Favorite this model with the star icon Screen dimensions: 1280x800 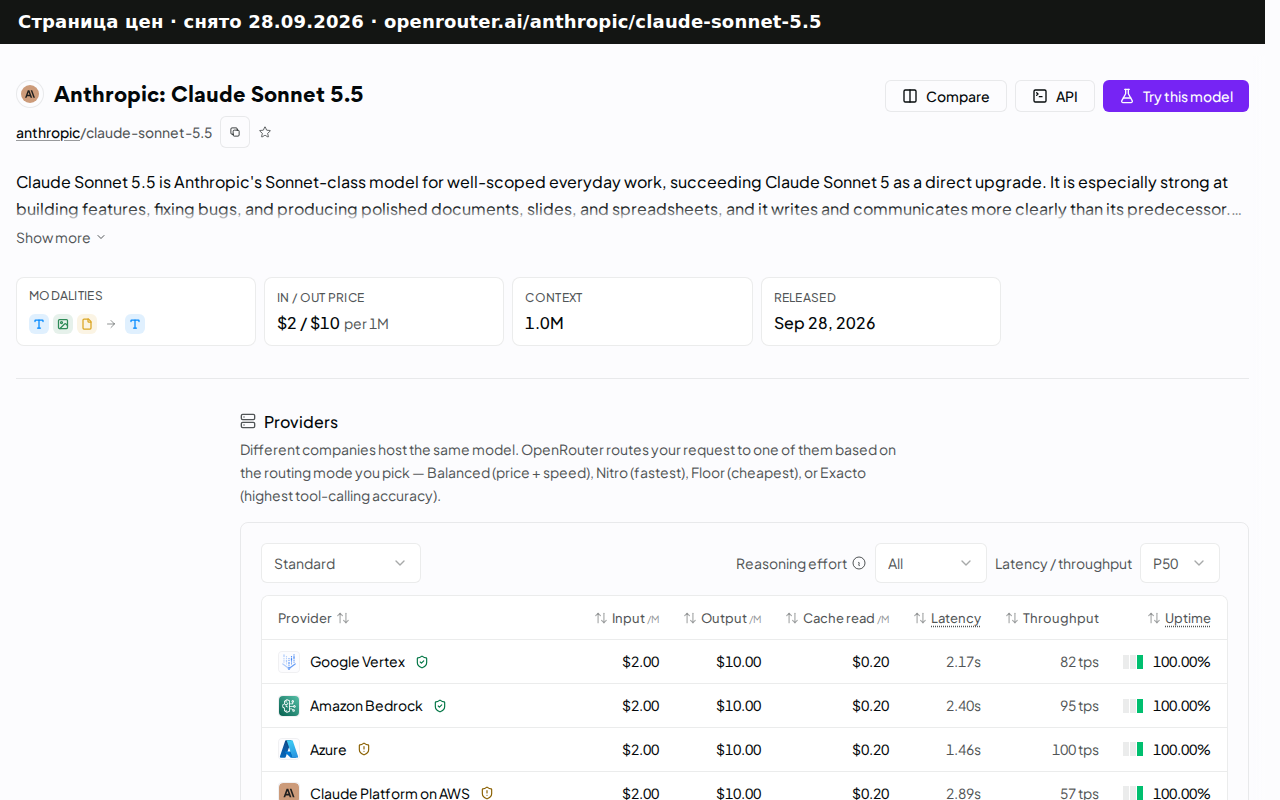point(265,132)
